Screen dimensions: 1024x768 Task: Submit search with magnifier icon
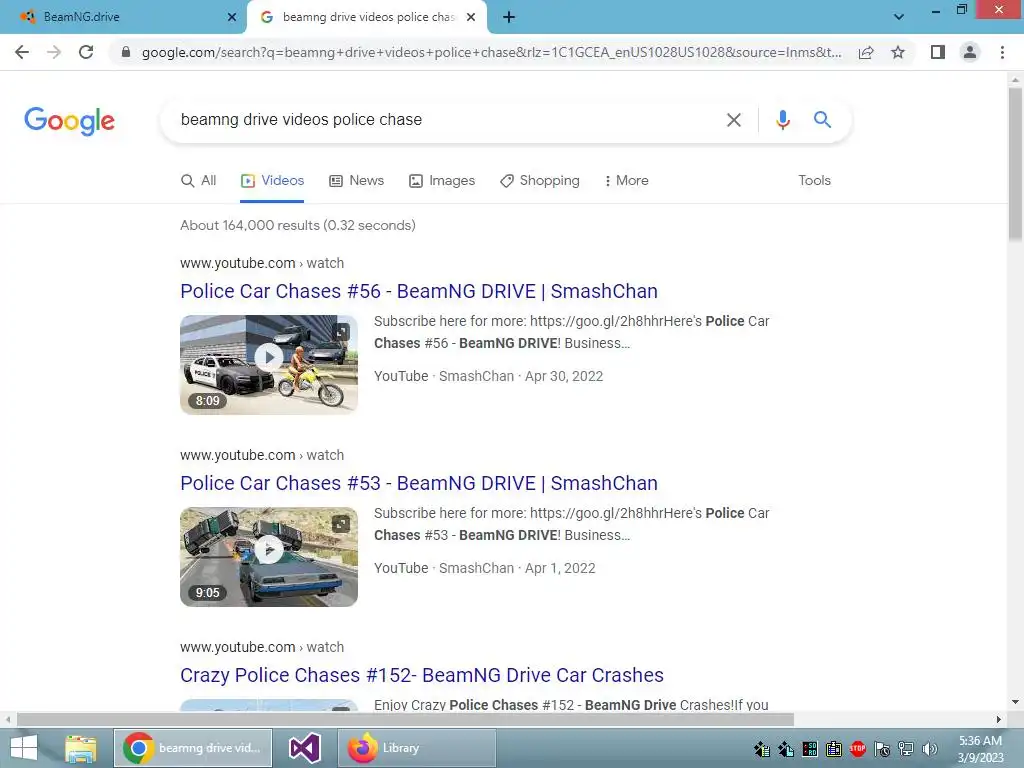(822, 120)
